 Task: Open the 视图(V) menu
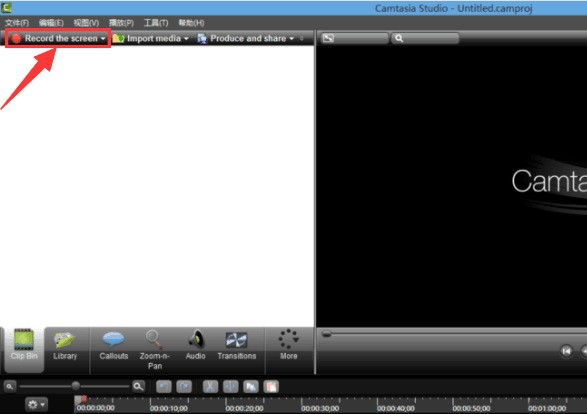[x=86, y=23]
